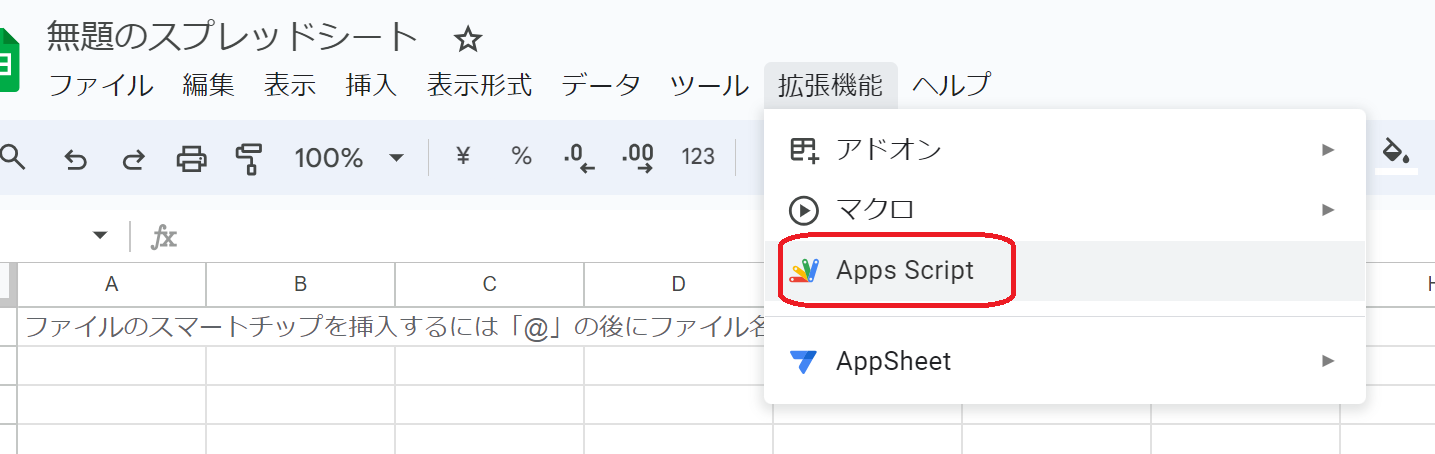Open the name box dropdown arrow
The height and width of the screenshot is (454, 1435).
point(100,237)
